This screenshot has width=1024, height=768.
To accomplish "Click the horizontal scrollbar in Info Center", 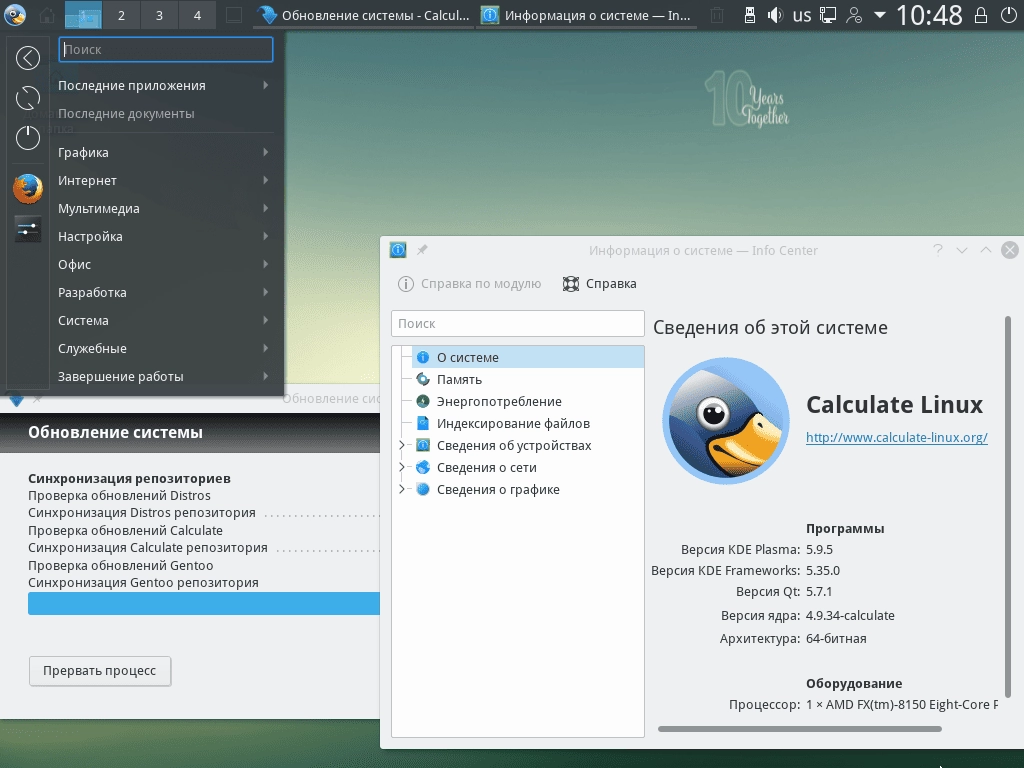I will [x=800, y=729].
